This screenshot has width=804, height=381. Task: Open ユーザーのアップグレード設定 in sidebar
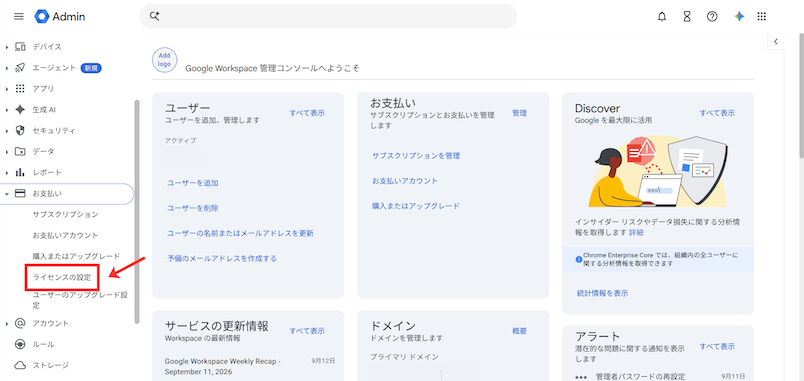(79, 300)
